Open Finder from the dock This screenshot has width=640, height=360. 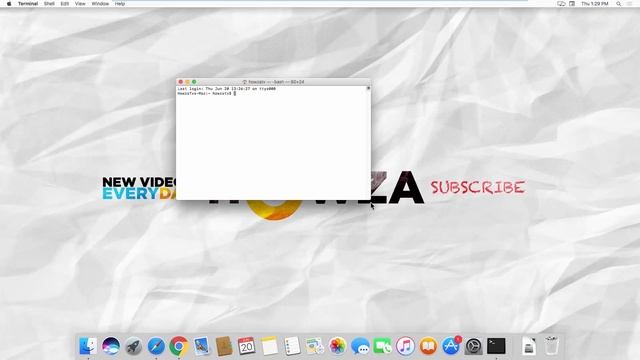point(88,346)
